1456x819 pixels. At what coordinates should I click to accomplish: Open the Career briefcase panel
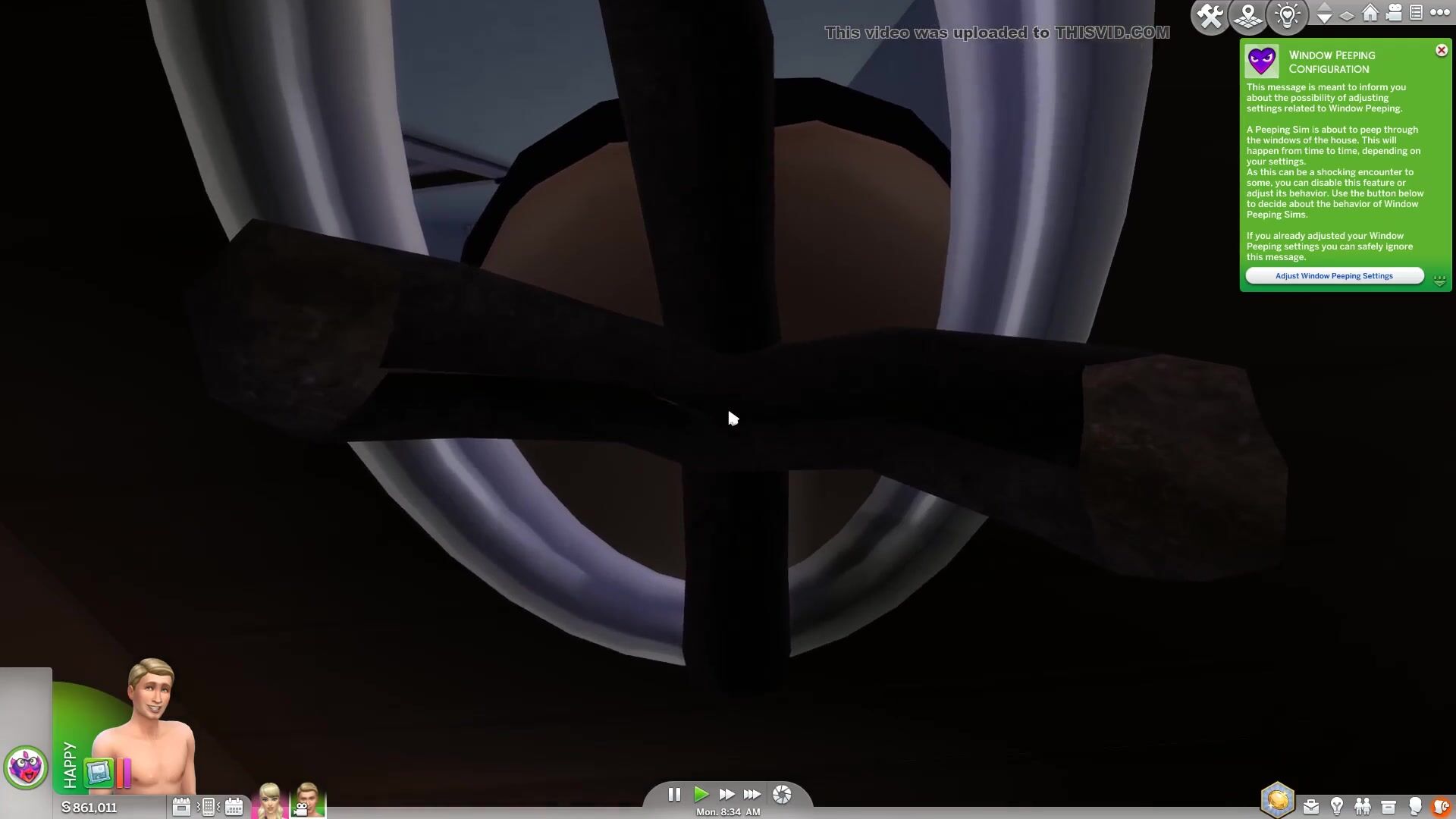tap(1311, 806)
